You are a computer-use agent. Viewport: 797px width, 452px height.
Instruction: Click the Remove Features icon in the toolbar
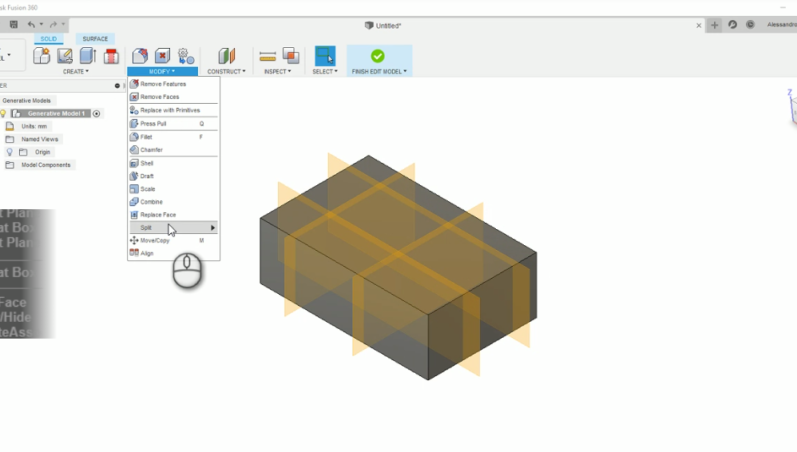(140, 56)
